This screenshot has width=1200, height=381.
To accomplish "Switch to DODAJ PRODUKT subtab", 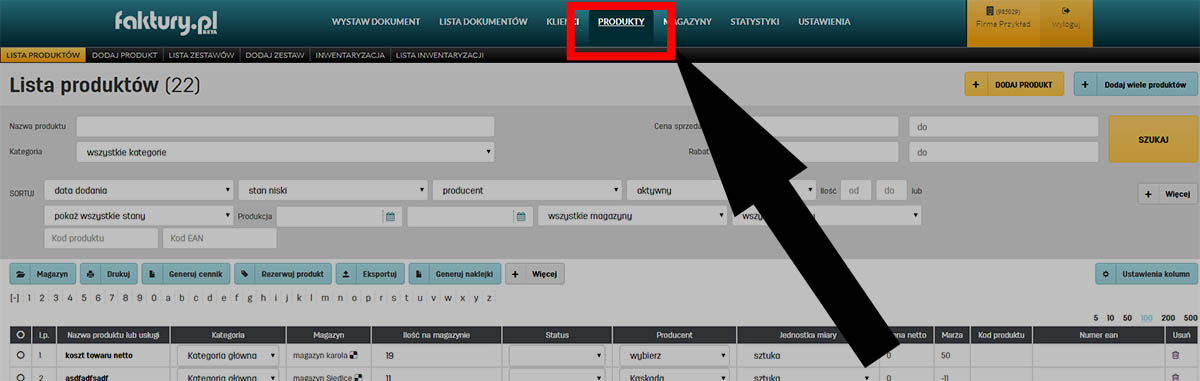I will (x=124, y=55).
